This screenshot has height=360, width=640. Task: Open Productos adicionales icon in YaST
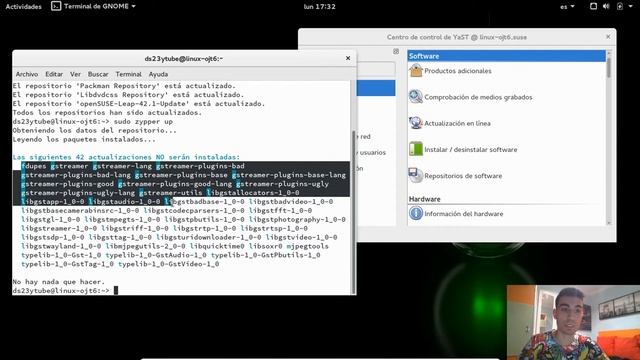(x=416, y=71)
